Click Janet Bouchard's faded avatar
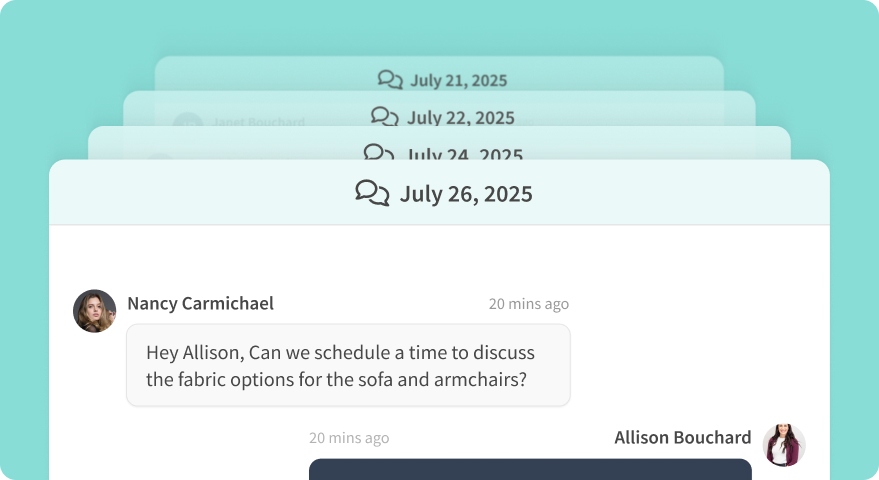The image size is (879, 480). click(x=187, y=124)
